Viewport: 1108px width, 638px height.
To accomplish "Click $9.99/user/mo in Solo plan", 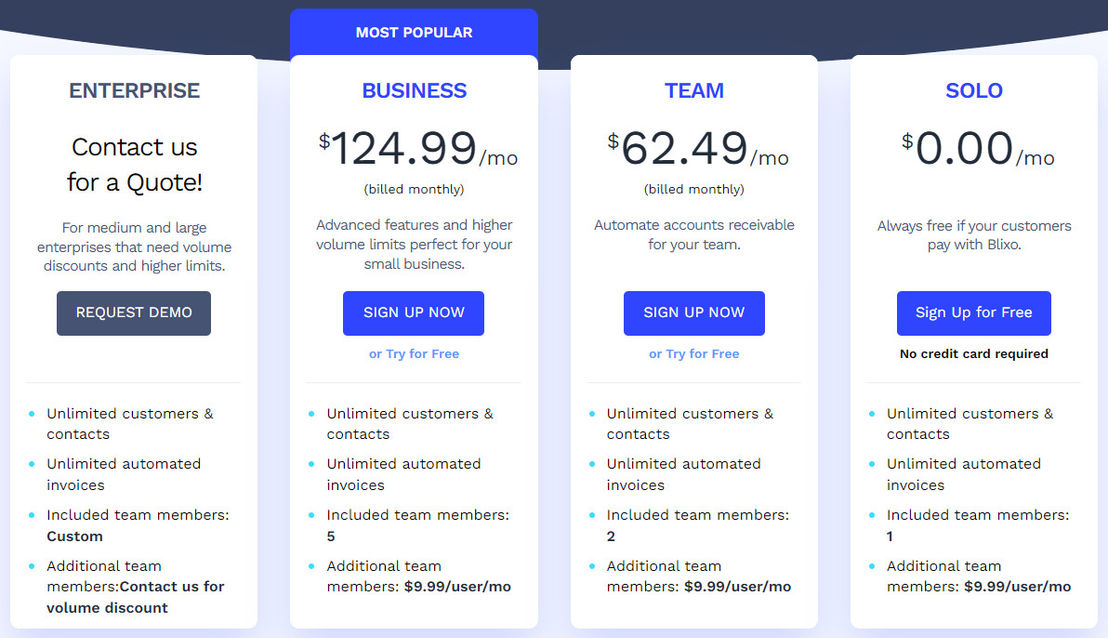I will coord(1018,586).
